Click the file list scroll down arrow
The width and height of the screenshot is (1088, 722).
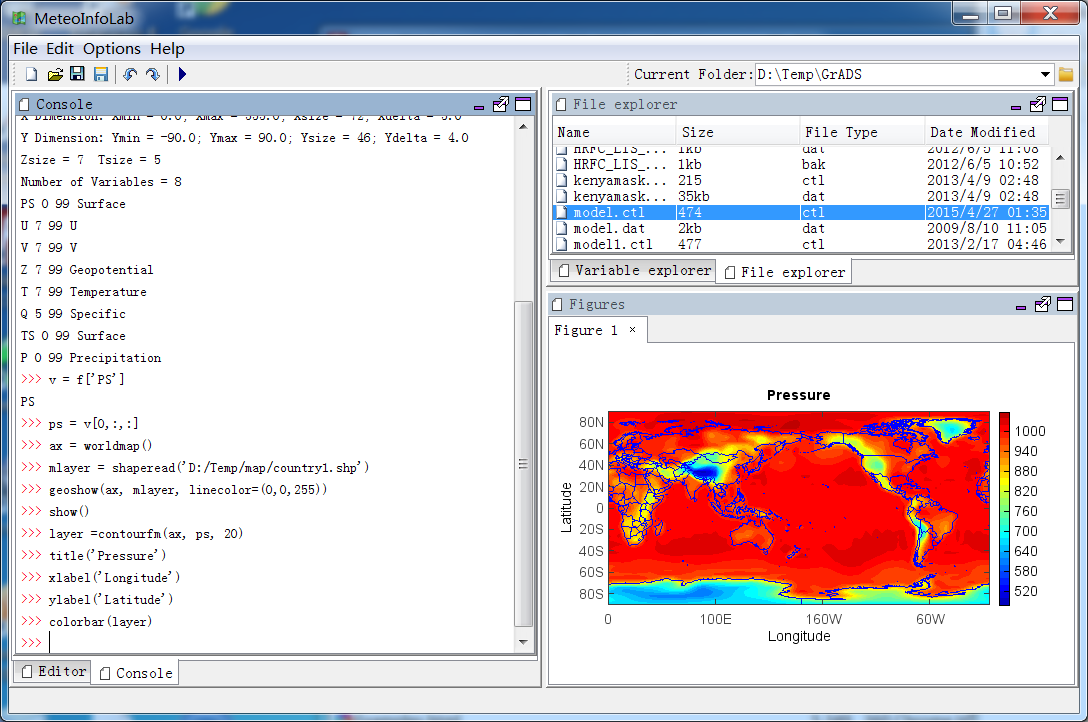1060,241
